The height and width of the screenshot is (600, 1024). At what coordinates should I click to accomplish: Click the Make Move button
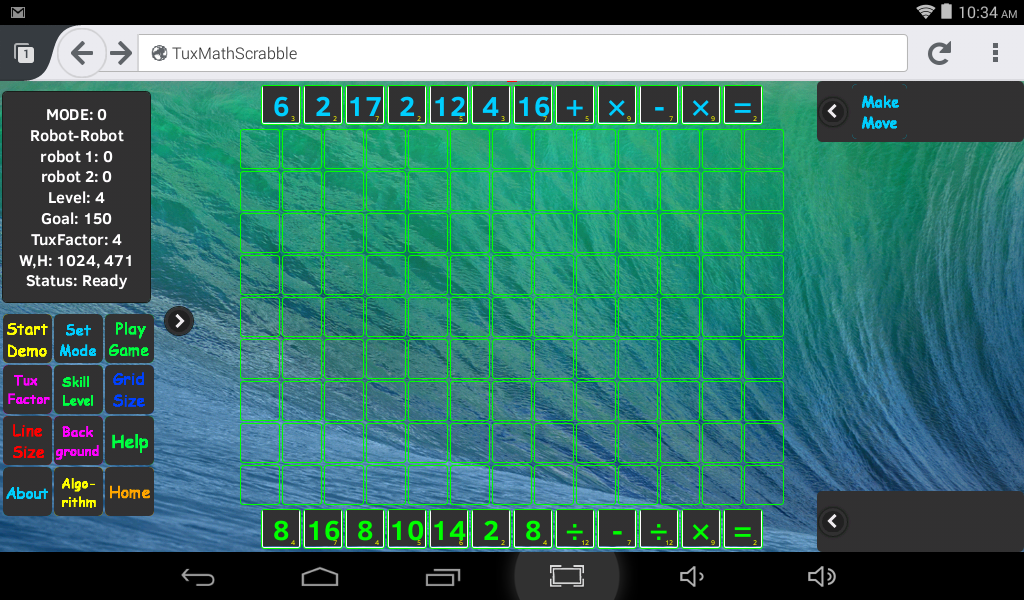880,111
